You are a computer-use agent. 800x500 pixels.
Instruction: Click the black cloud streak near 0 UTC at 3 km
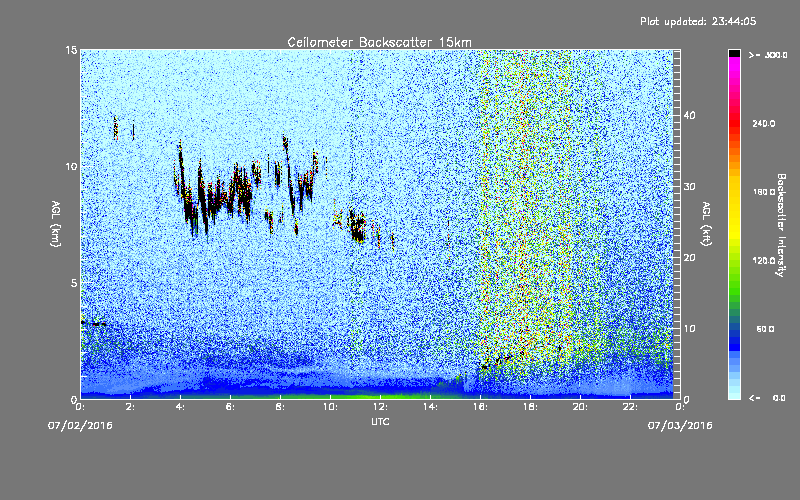[x=94, y=323]
